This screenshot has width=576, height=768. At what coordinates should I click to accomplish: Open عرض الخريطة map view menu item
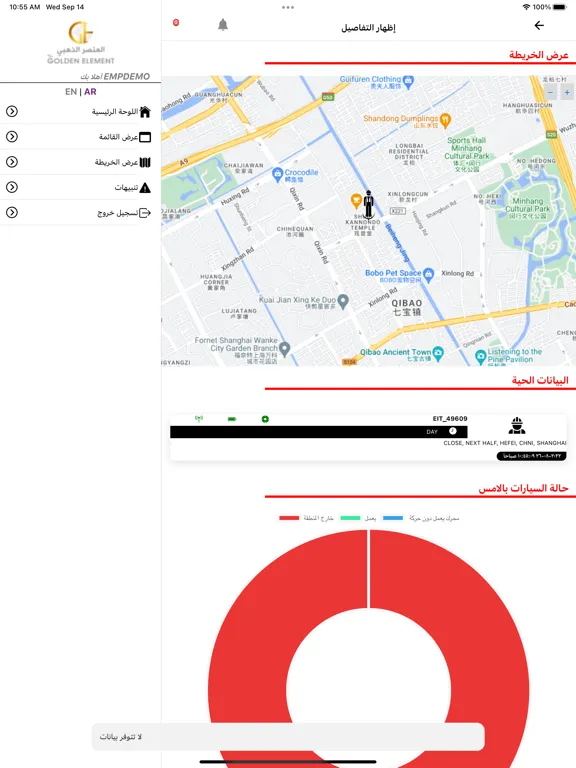(x=78, y=162)
